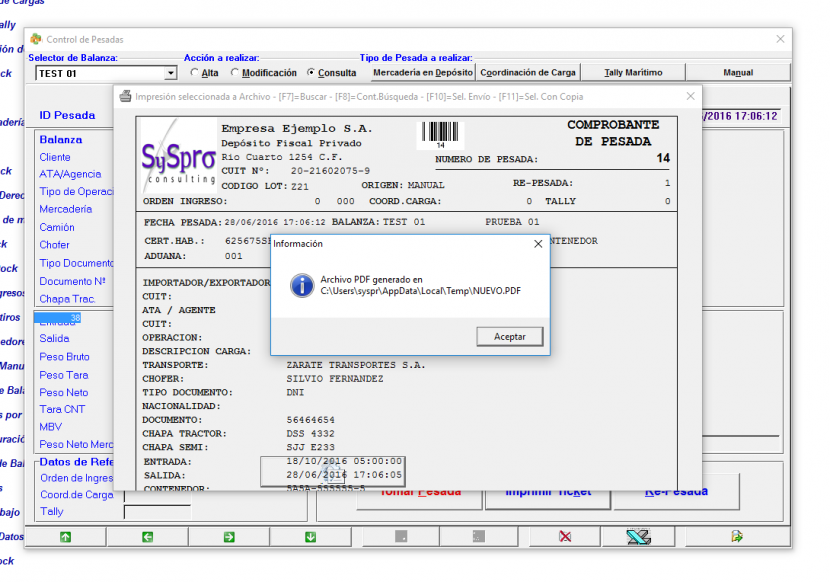Enable the Modificación option

tap(232, 72)
